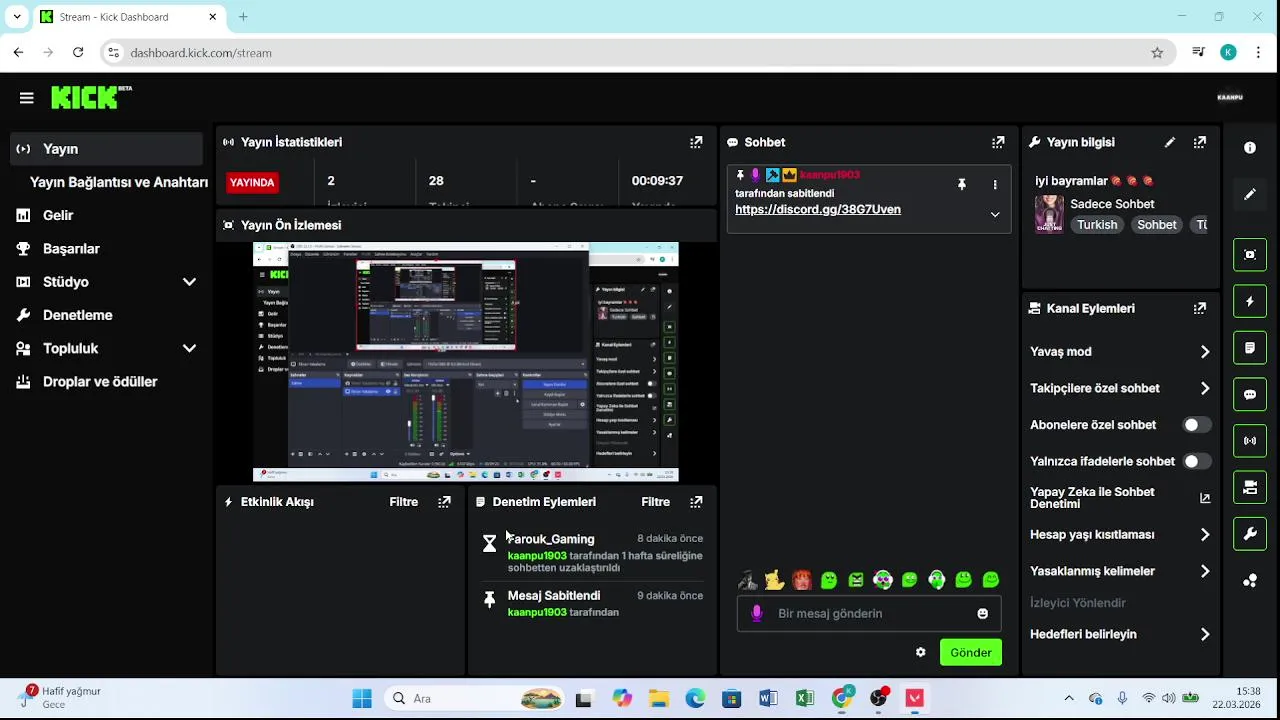Unpin the pinned chat message via pin icon
Viewport: 1280px width, 720px height.
(x=962, y=184)
